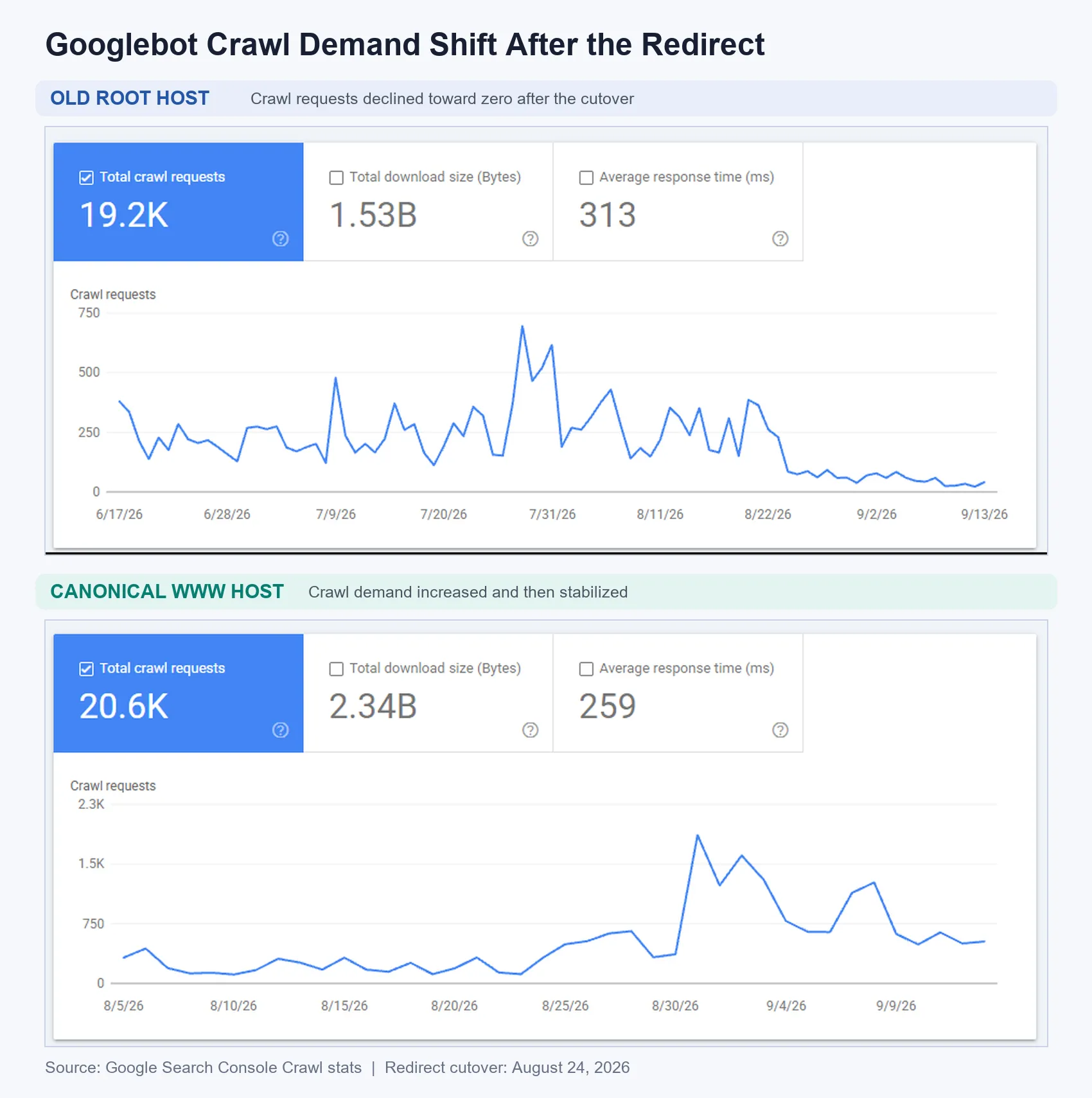Click the 'Crawl requests declined toward zero' caption
The width and height of the screenshot is (1092, 1098).
[x=442, y=99]
